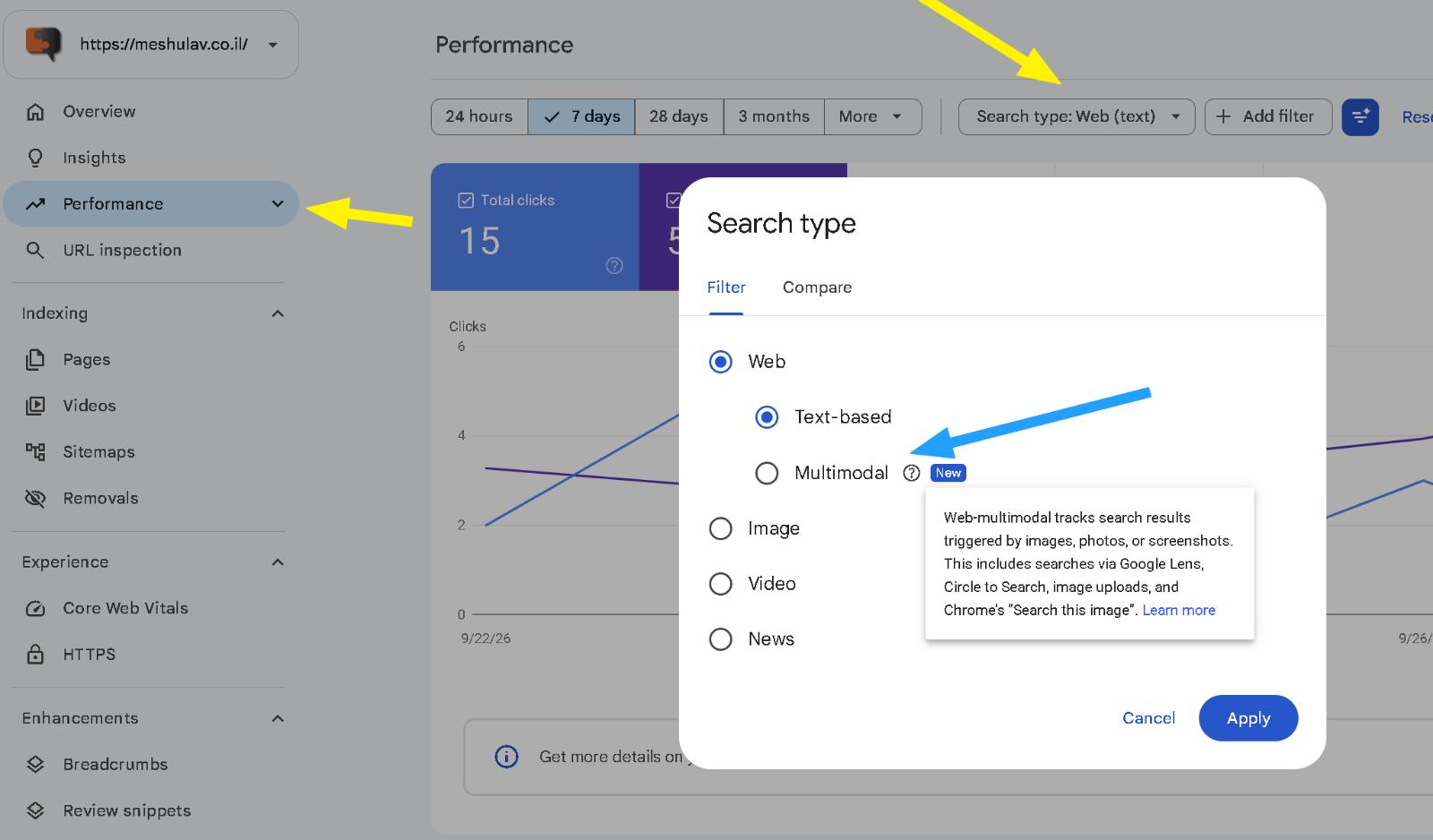Image resolution: width=1433 pixels, height=840 pixels.
Task: Open the More date range dropdown
Action: point(872,116)
